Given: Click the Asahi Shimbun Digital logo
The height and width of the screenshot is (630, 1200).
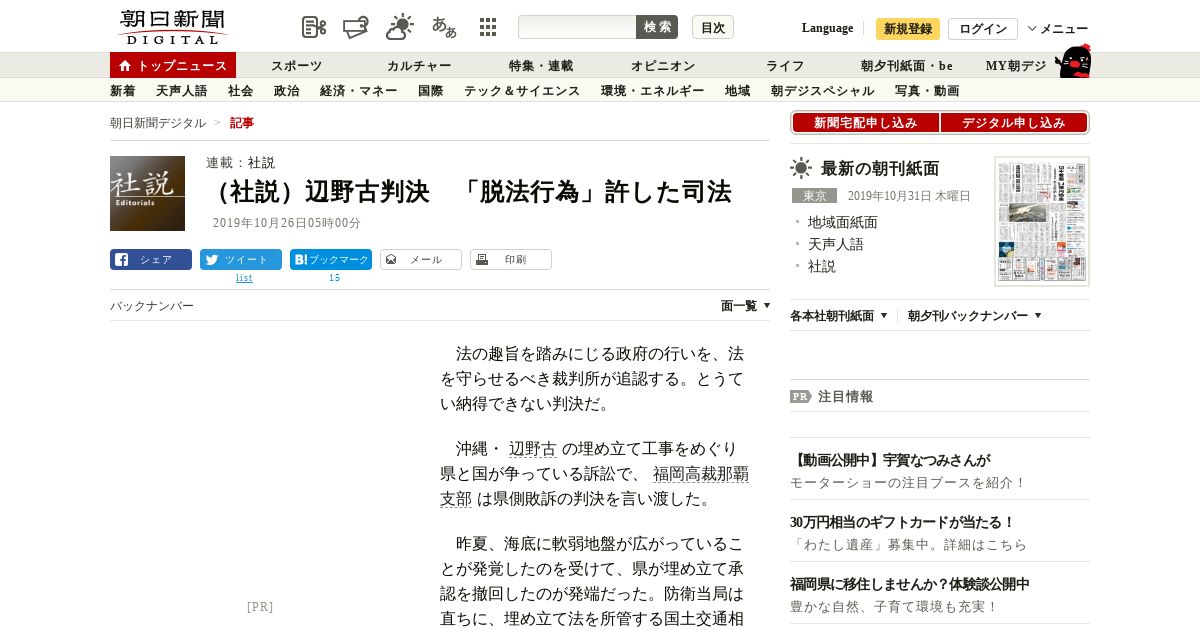Looking at the screenshot, I should (x=172, y=27).
